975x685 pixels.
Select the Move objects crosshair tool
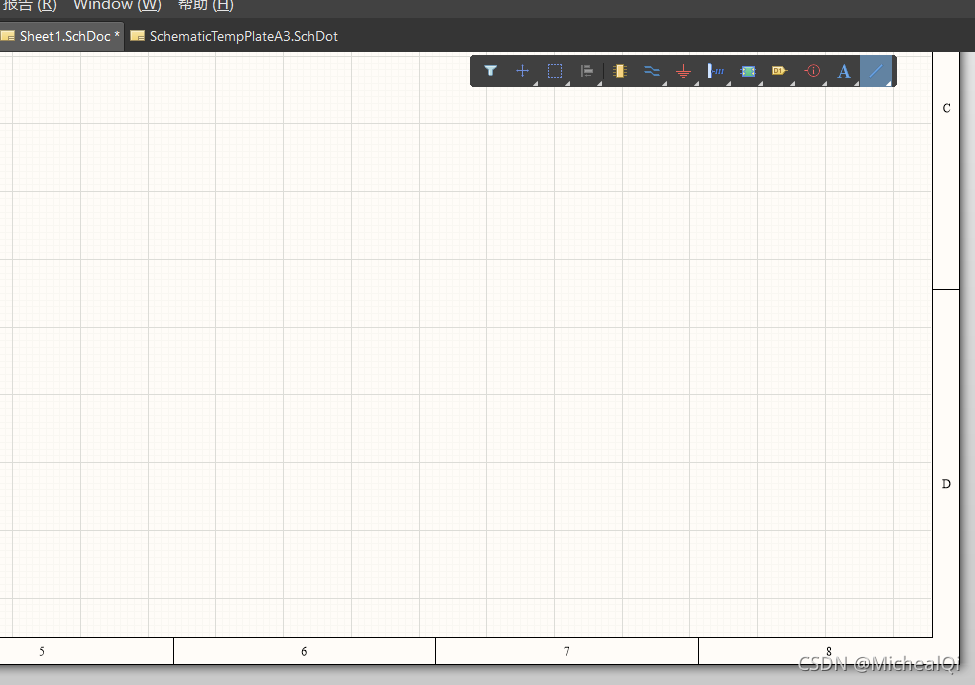(x=522, y=71)
